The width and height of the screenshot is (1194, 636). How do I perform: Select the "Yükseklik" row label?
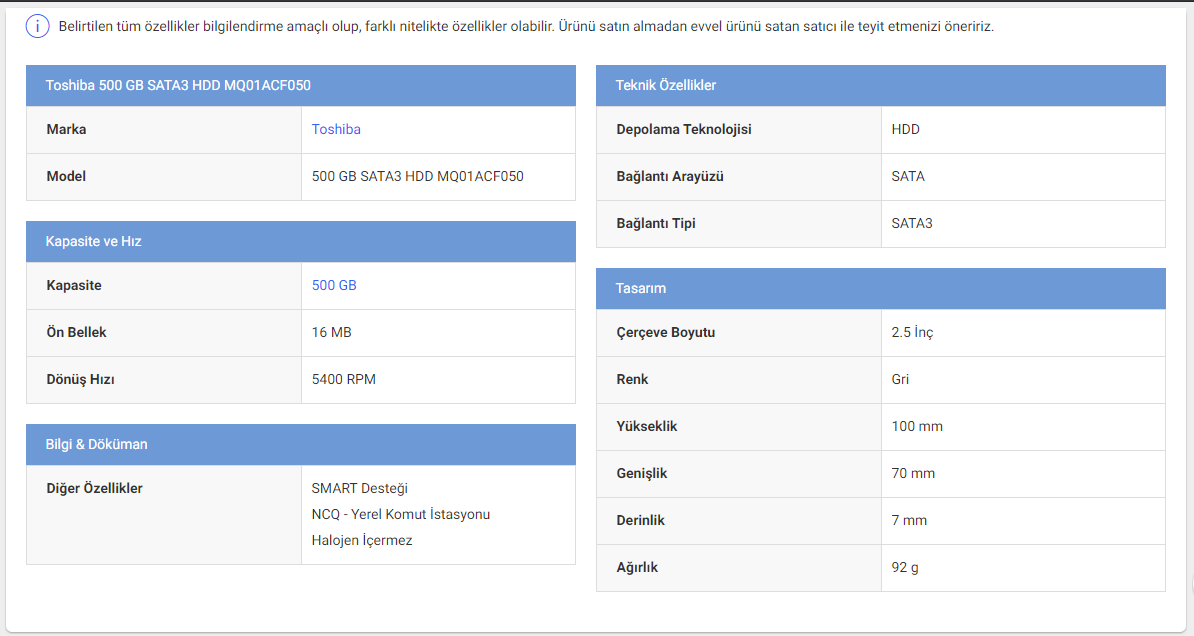[x=646, y=427]
